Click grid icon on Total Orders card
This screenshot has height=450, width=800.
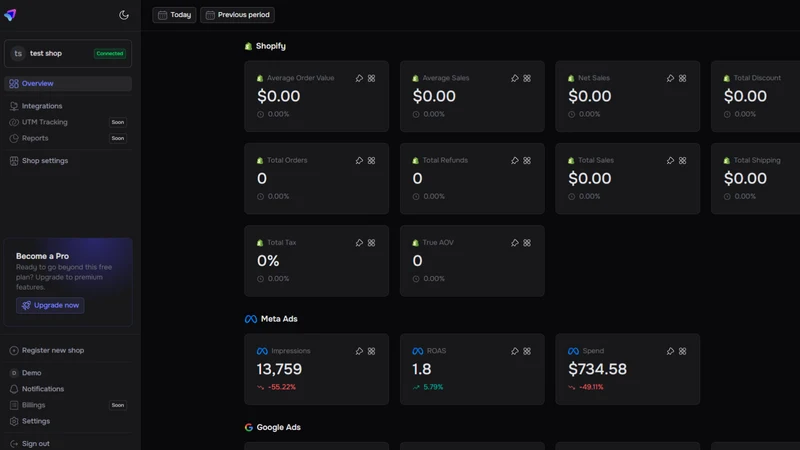coord(371,160)
